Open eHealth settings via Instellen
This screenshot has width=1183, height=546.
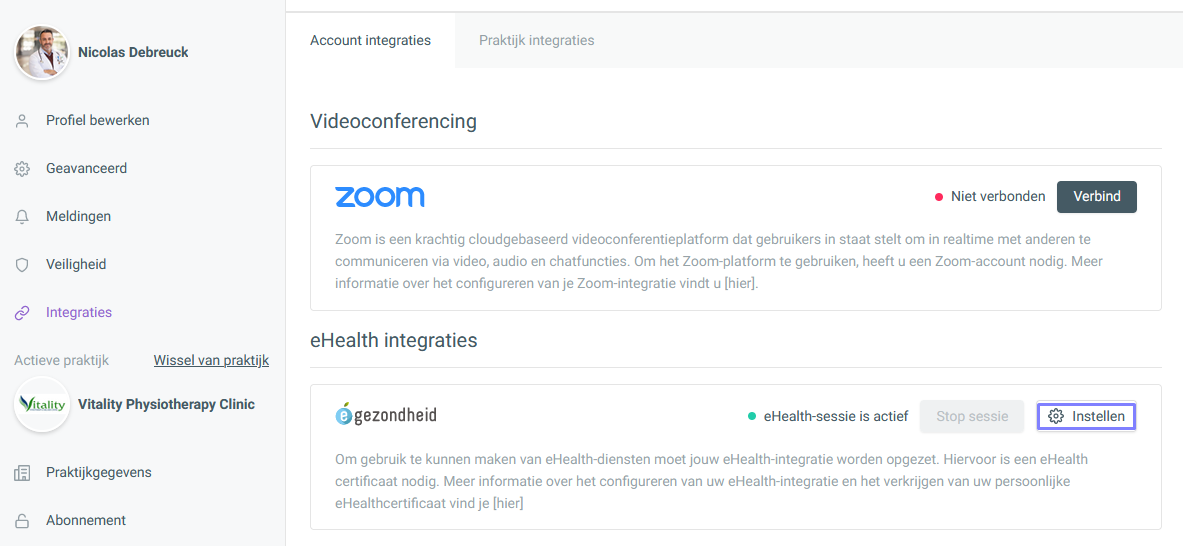tap(1086, 416)
